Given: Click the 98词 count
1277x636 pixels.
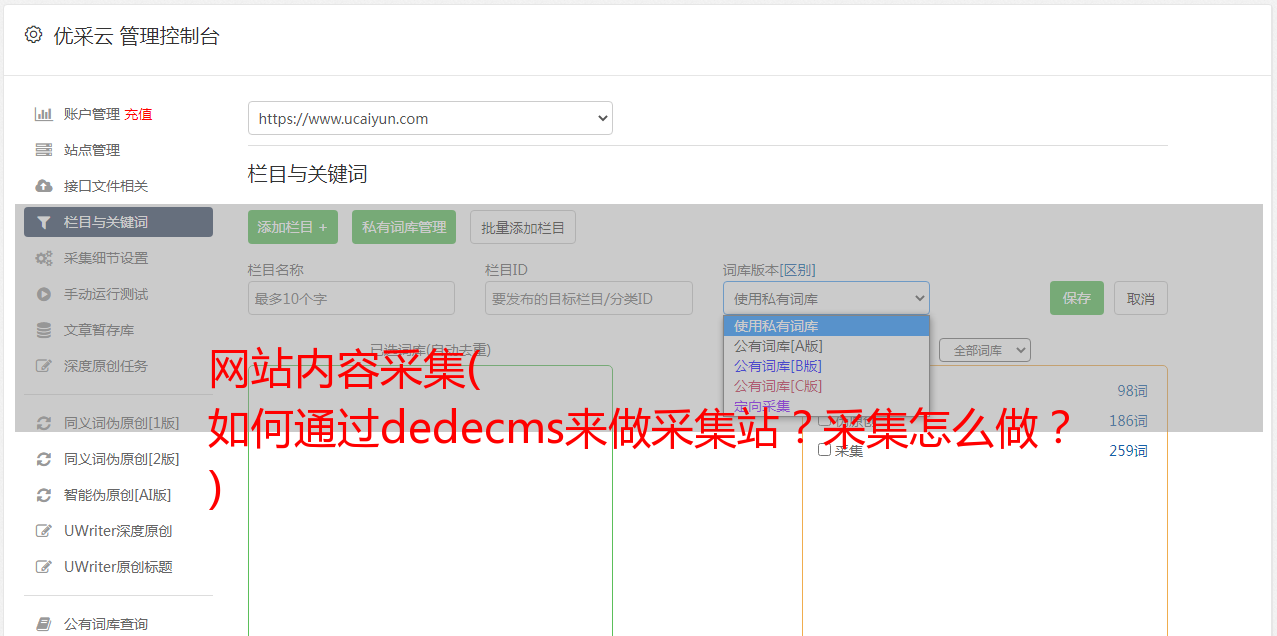Looking at the screenshot, I should [1132, 391].
